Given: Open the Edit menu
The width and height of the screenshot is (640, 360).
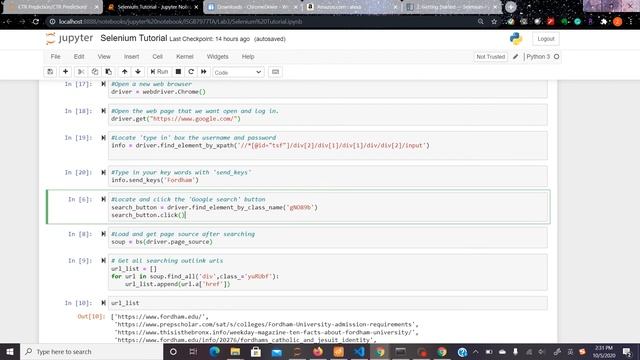Looking at the screenshot, I should tap(79, 57).
